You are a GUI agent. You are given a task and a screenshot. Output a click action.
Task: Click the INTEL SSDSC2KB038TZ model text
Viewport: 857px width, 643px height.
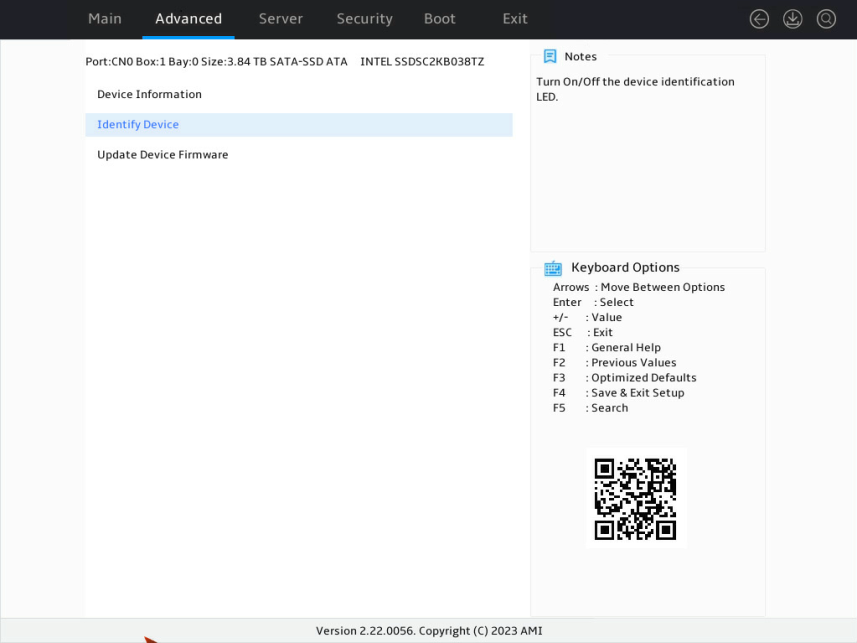pyautogui.click(x=422, y=62)
